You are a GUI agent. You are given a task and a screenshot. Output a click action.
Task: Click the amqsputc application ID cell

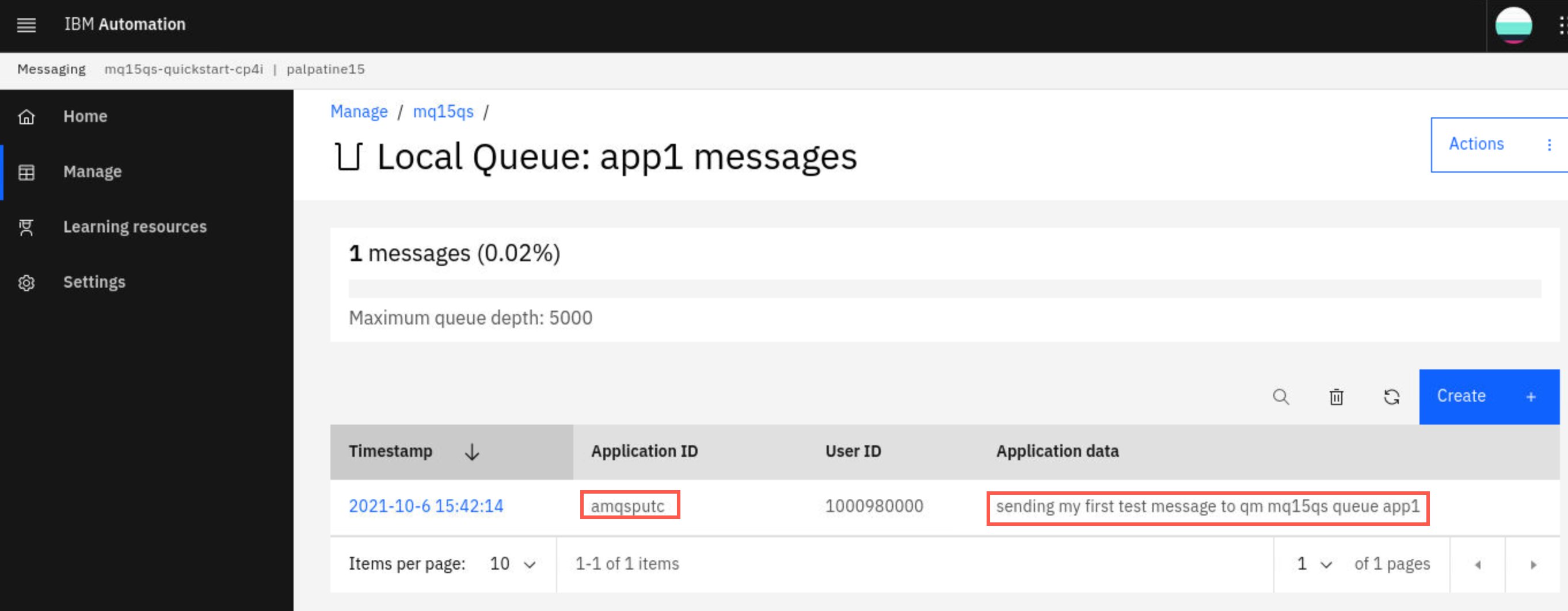pos(627,506)
